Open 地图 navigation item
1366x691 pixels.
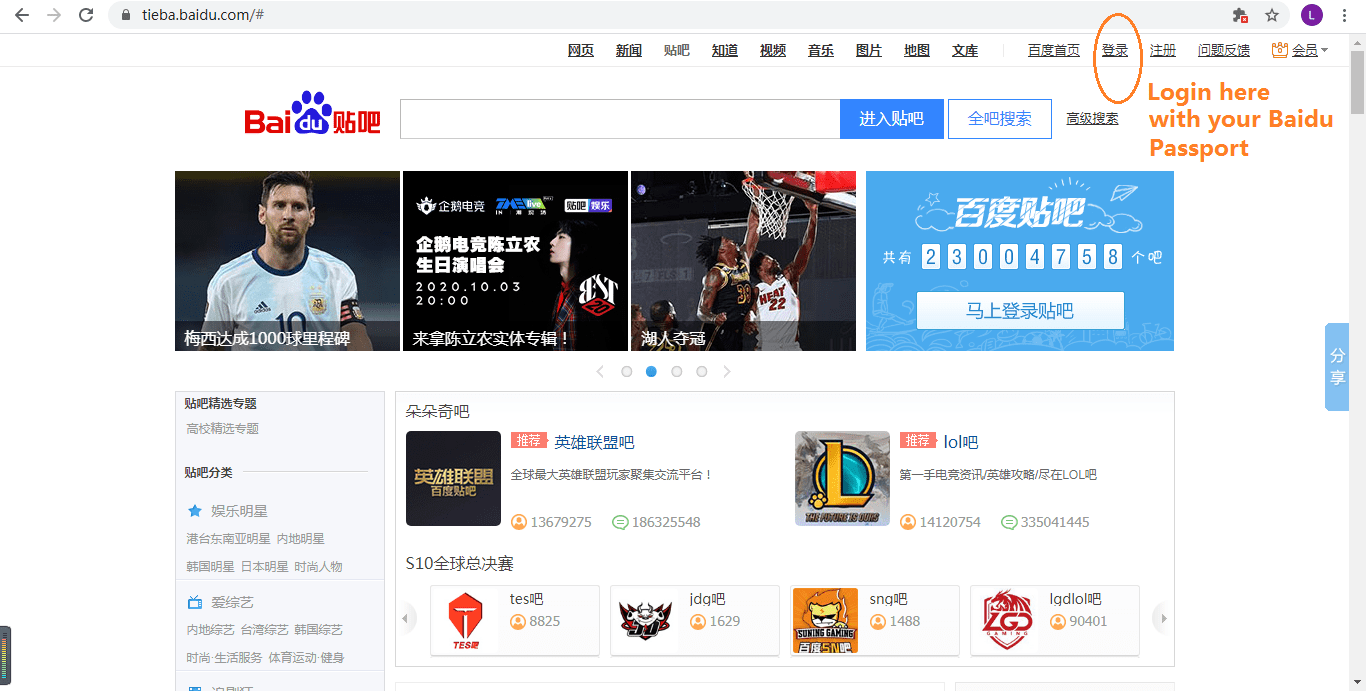click(917, 50)
